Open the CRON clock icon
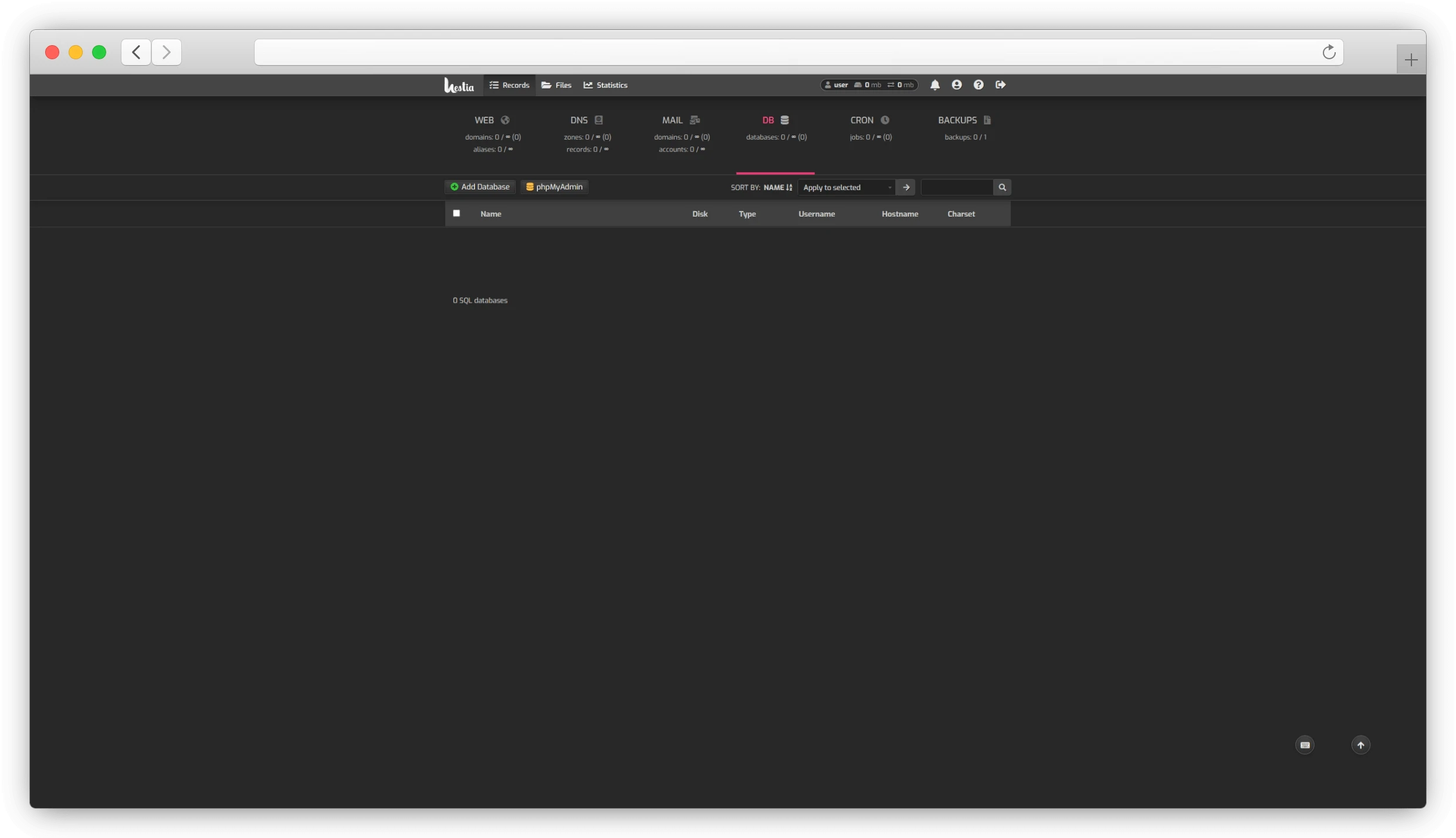The height and width of the screenshot is (838, 1456). click(885, 120)
